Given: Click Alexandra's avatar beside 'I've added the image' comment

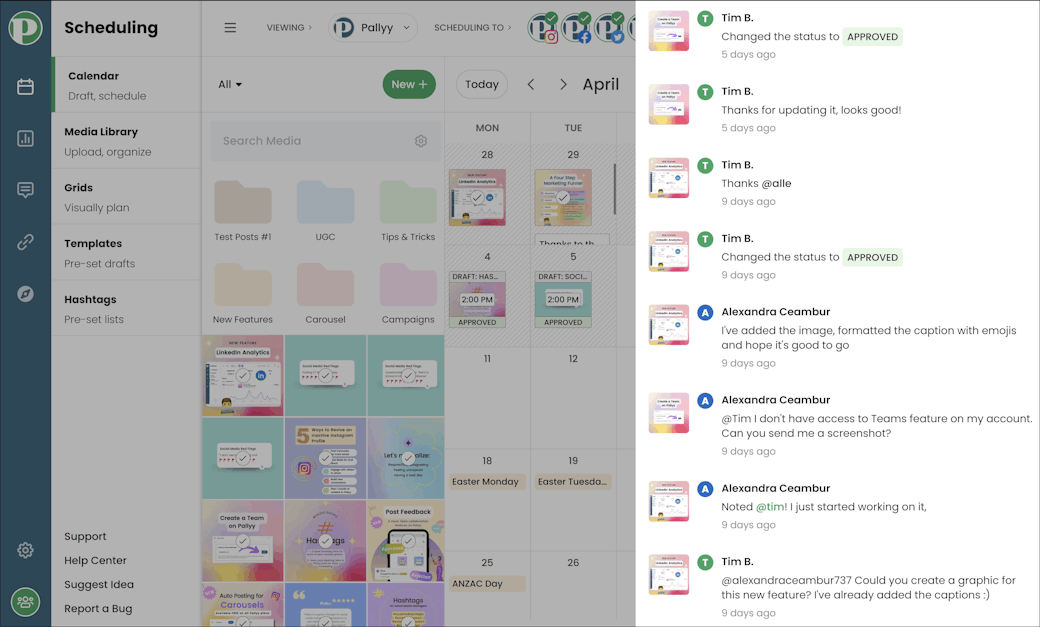Looking at the screenshot, I should 705,313.
